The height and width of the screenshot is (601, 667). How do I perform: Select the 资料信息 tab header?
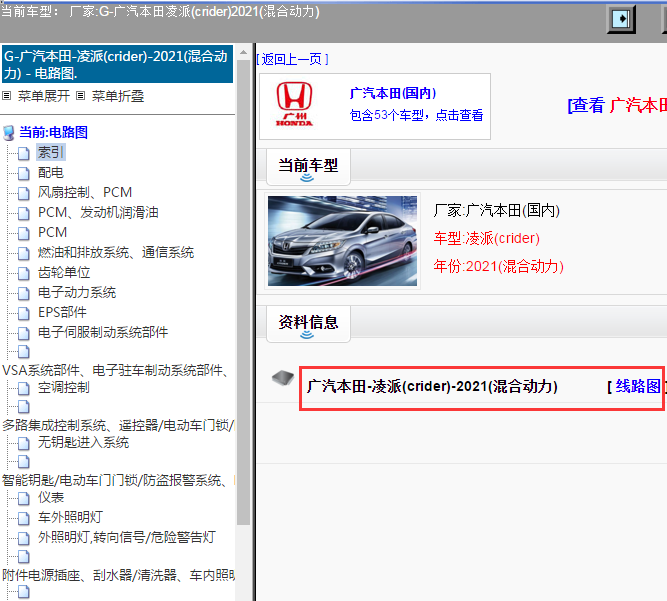308,324
